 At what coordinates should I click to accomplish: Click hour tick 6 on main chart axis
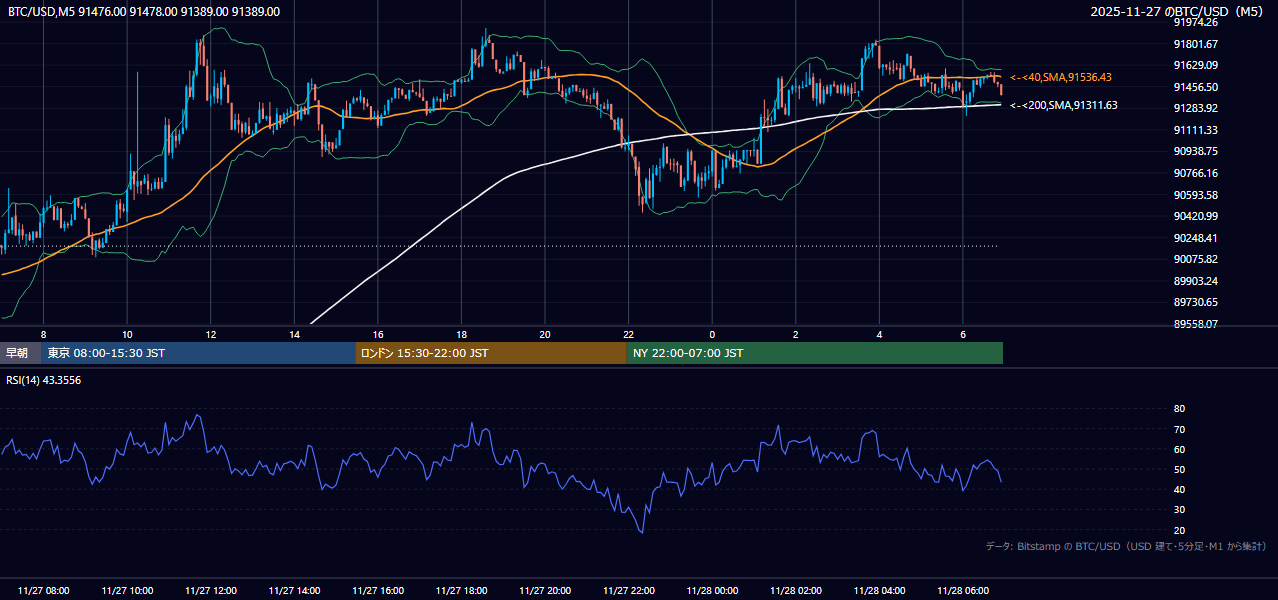tap(962, 334)
